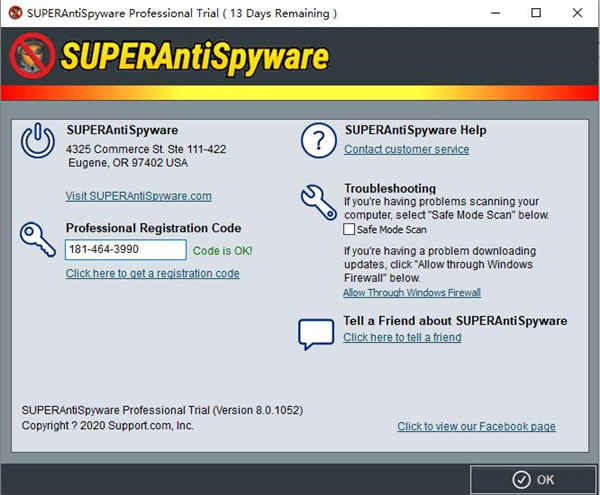Click the power icon beside SUPERAntiSpyware address
The height and width of the screenshot is (495, 600).
pyautogui.click(x=38, y=141)
